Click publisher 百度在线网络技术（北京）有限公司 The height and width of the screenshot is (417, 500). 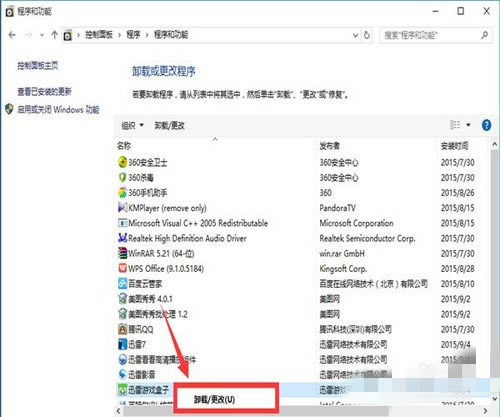[x=373, y=284]
